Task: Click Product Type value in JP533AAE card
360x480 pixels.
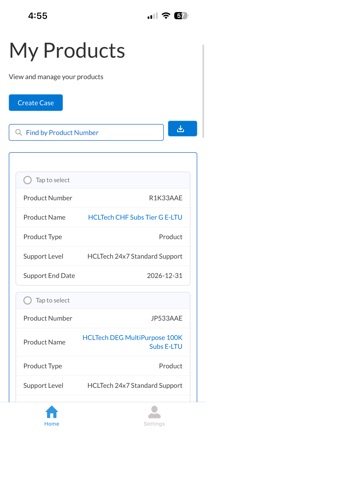Action: pos(170,366)
